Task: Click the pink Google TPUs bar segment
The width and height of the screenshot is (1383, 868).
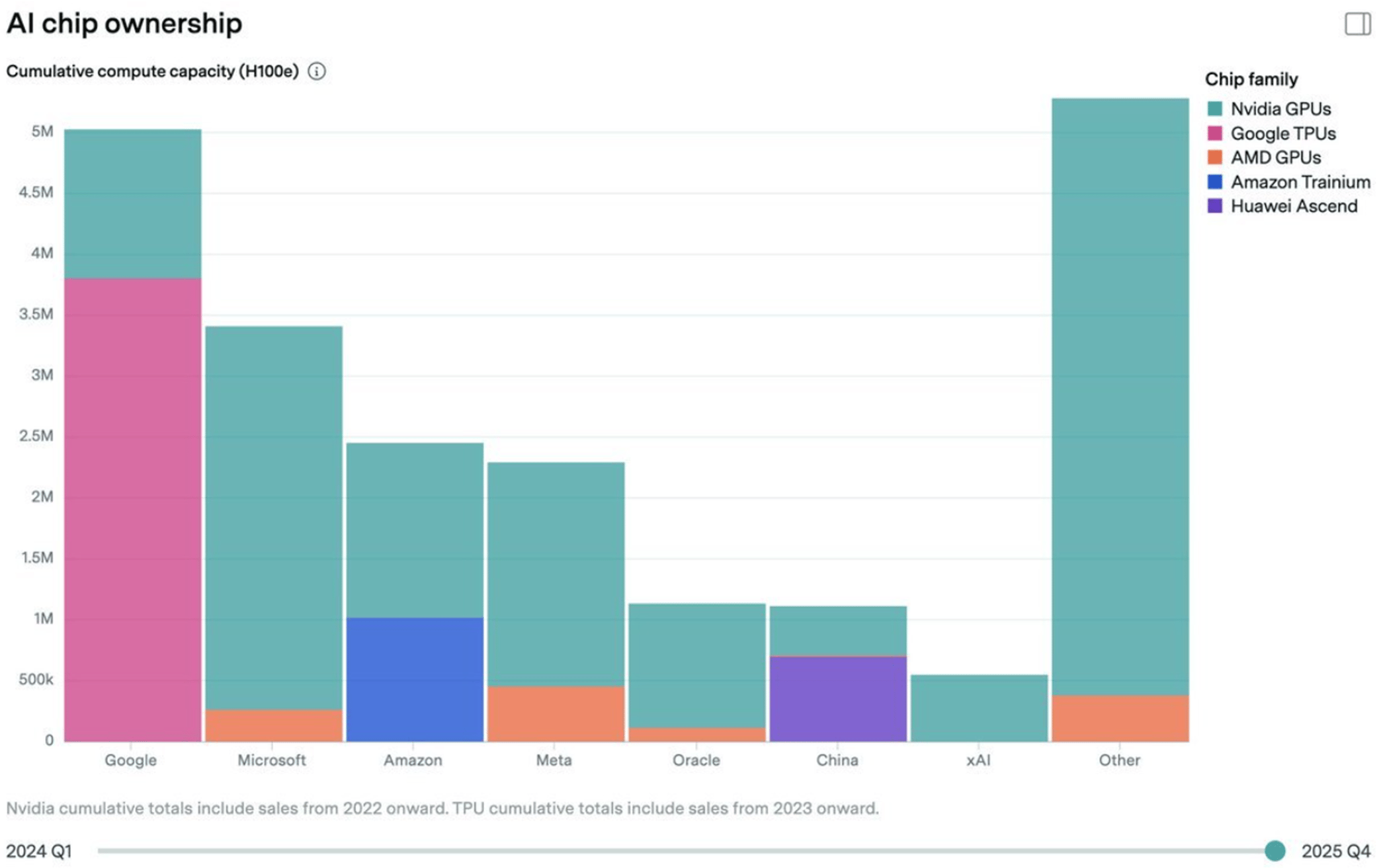Action: [133, 509]
